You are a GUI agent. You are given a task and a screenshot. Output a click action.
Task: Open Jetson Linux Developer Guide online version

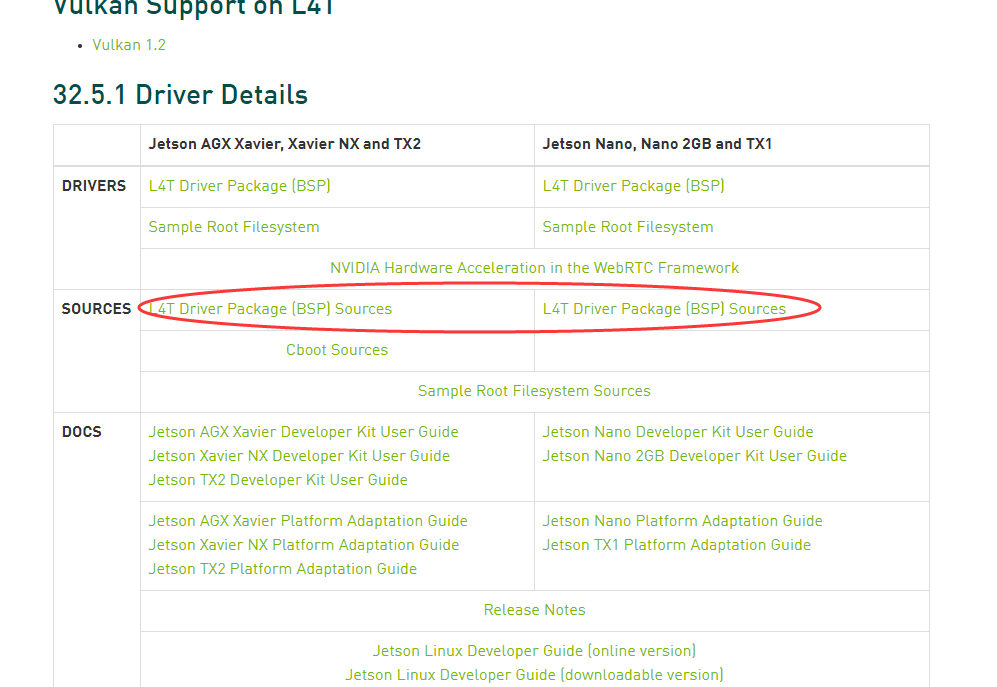(534, 651)
